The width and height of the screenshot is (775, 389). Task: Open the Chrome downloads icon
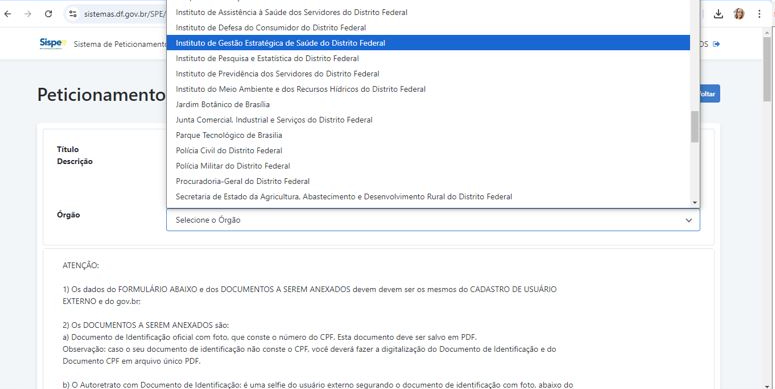click(718, 14)
